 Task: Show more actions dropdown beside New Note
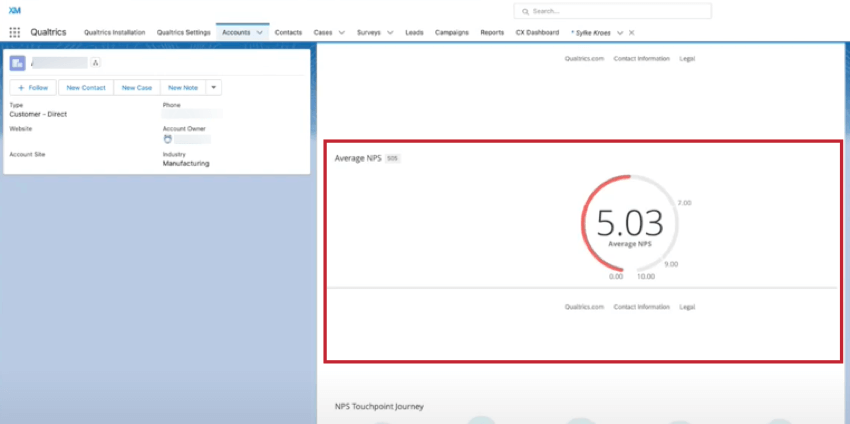pyautogui.click(x=214, y=88)
